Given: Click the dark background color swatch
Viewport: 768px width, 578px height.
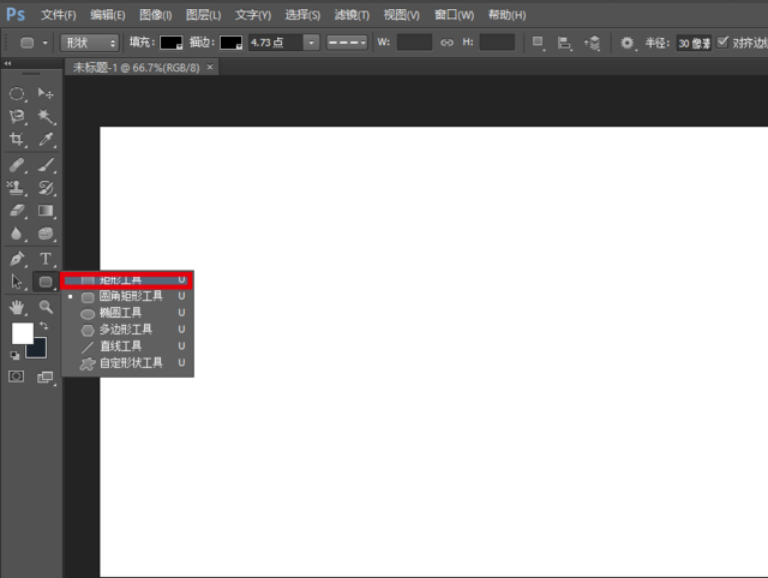Looking at the screenshot, I should (37, 349).
